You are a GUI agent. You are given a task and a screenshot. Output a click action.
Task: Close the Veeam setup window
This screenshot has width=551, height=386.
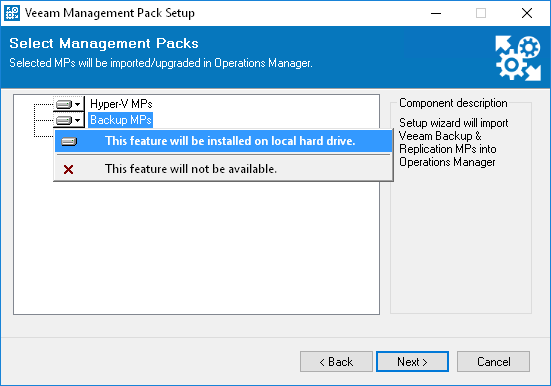tap(527, 13)
